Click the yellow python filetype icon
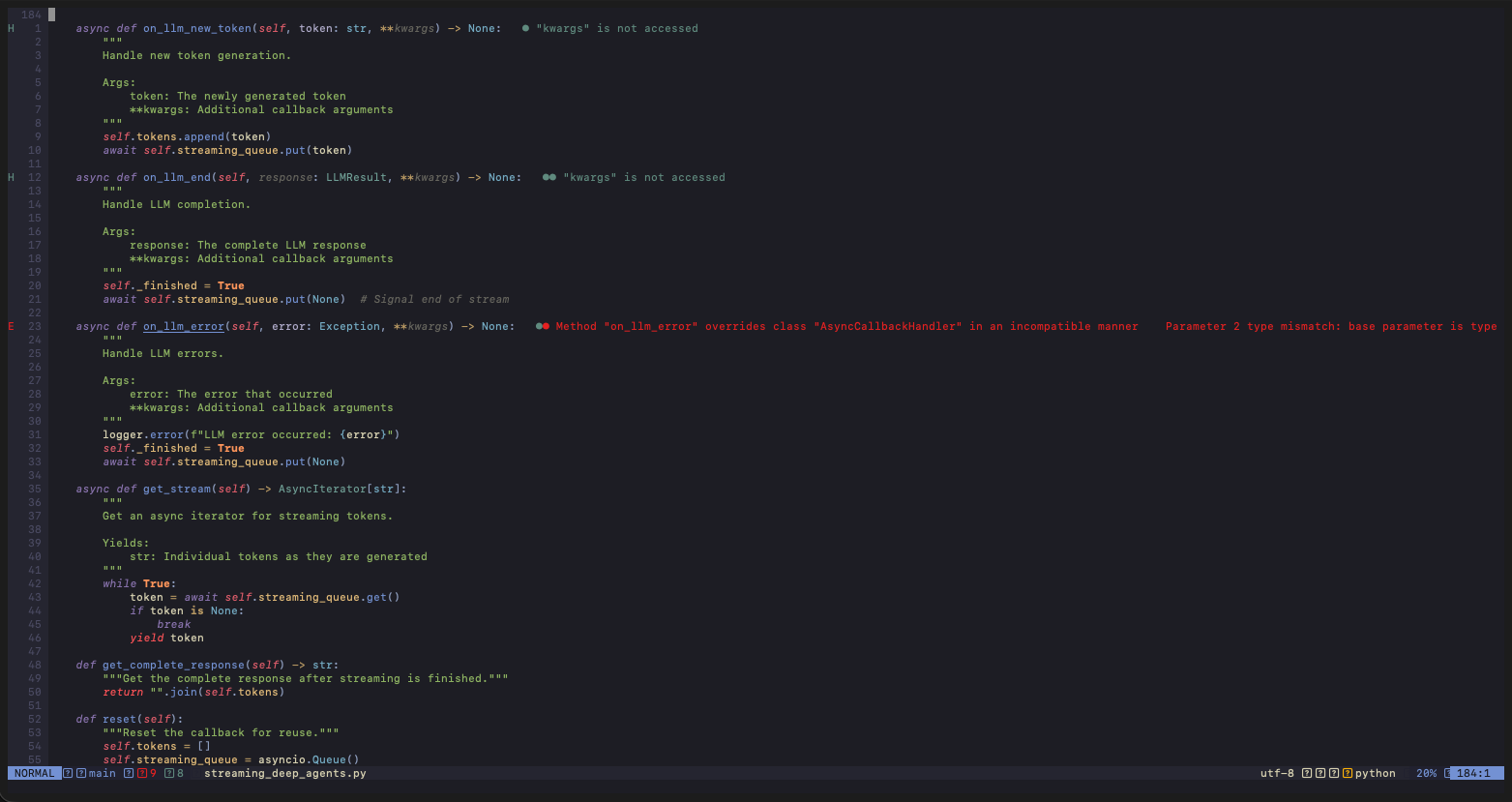 (1348, 774)
